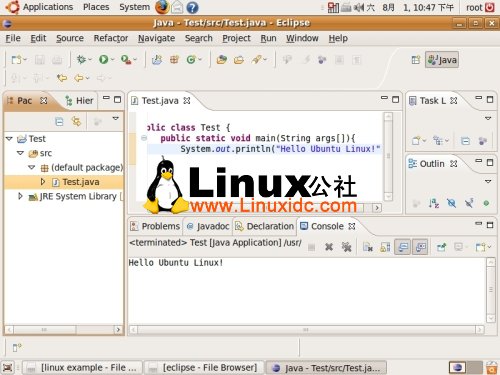Collapse the (default package) node

32,167
